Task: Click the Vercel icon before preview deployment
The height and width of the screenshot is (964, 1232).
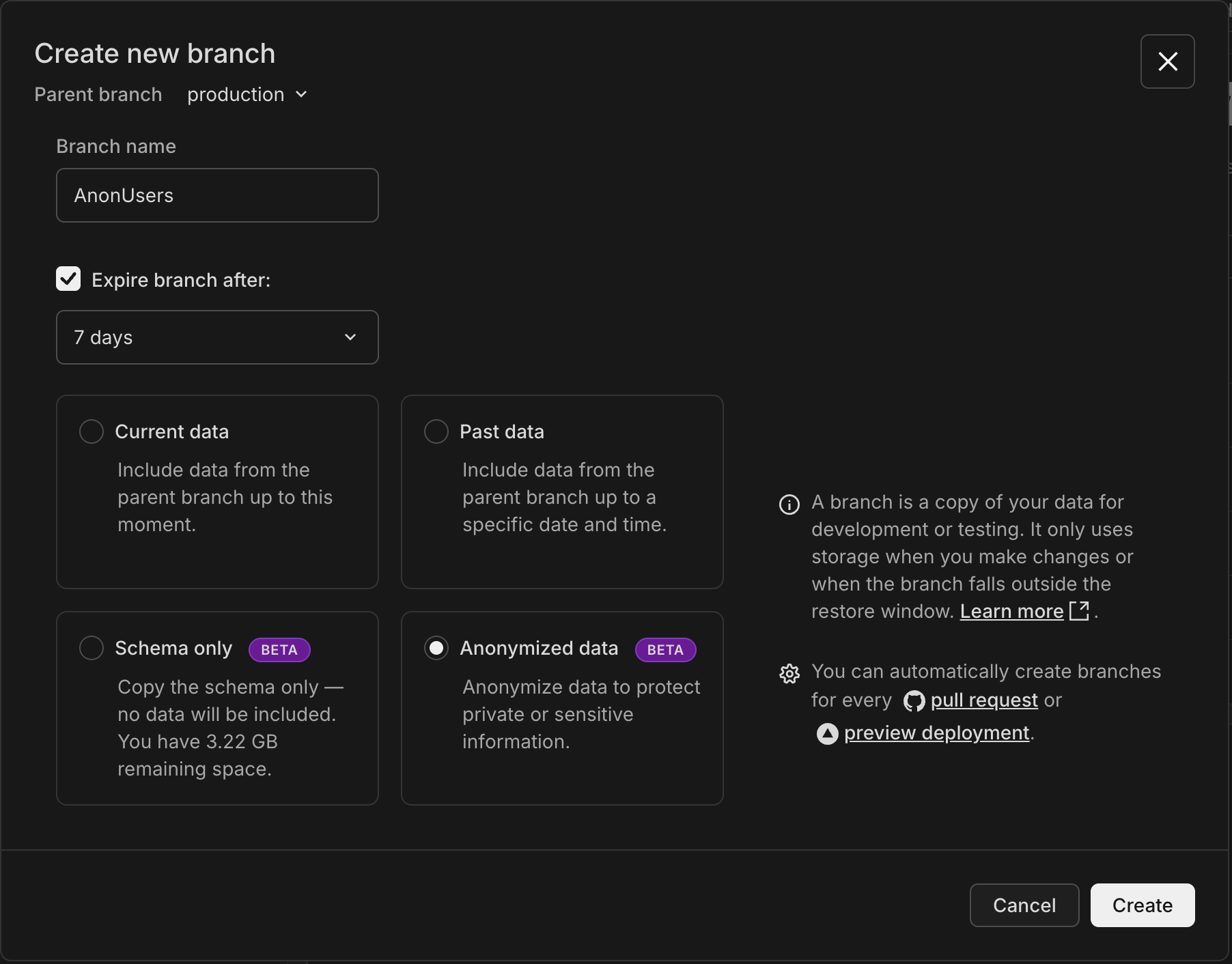Action: [x=827, y=733]
